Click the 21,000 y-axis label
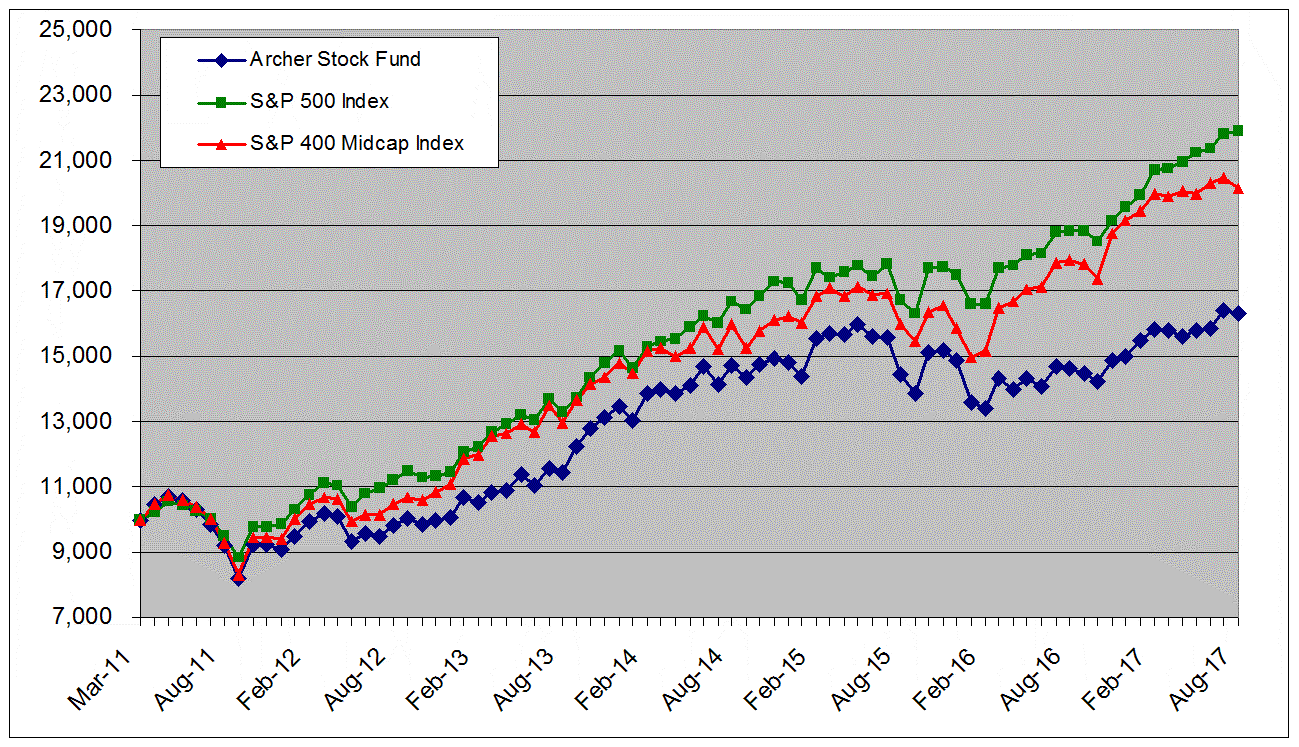This screenshot has height=747, width=1299. pyautogui.click(x=75, y=160)
